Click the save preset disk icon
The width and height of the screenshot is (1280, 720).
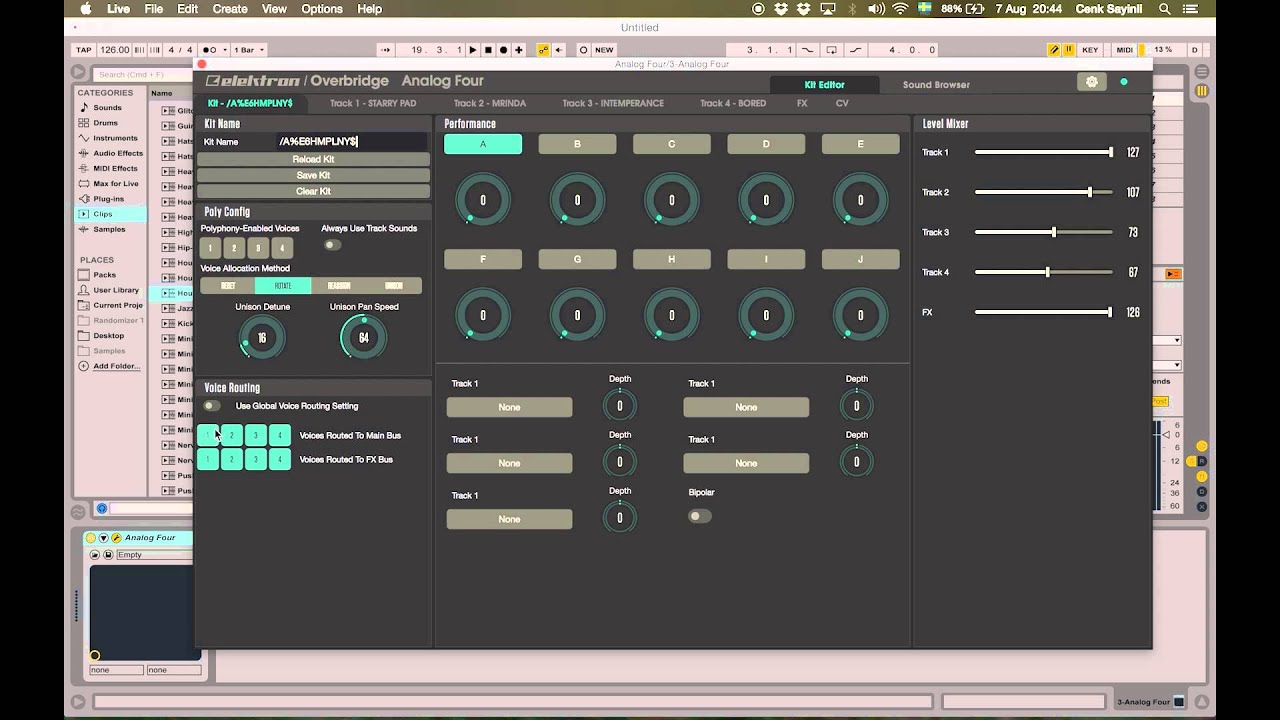pyautogui.click(x=108, y=554)
